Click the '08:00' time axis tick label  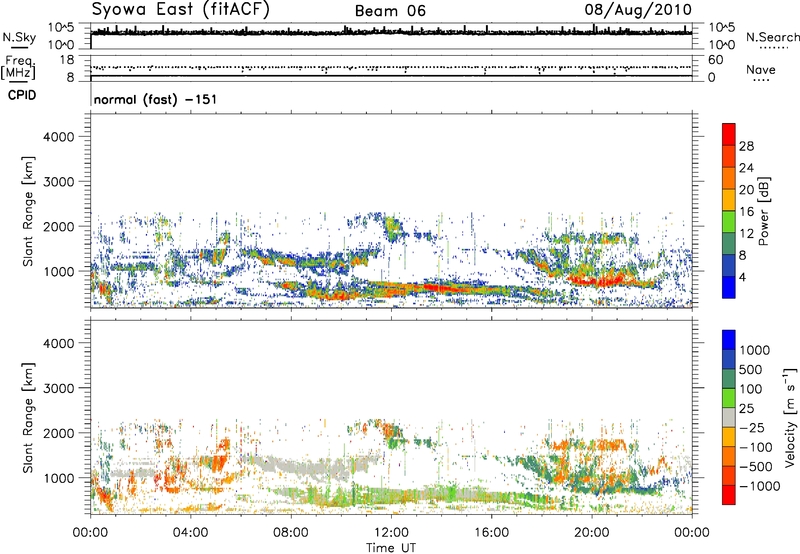[x=291, y=533]
